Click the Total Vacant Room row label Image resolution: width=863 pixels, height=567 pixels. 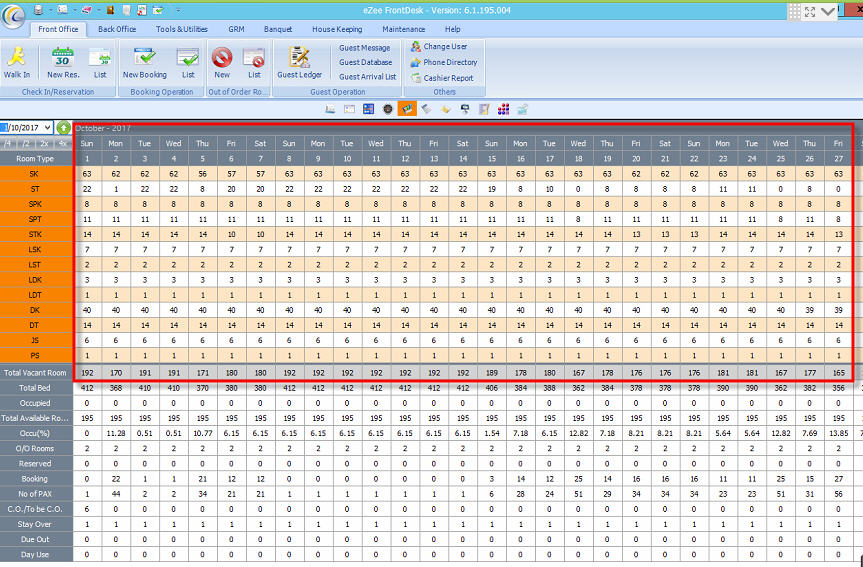point(35,373)
